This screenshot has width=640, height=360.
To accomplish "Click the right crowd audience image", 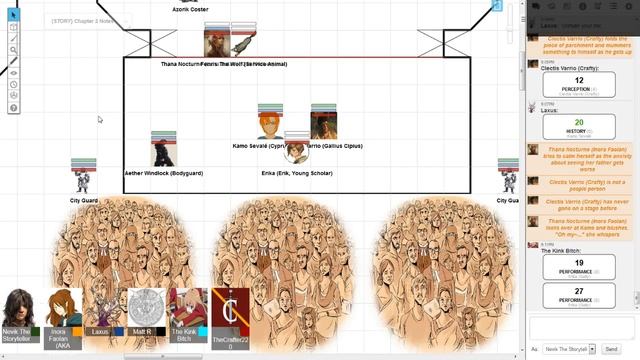I will [x=444, y=273].
